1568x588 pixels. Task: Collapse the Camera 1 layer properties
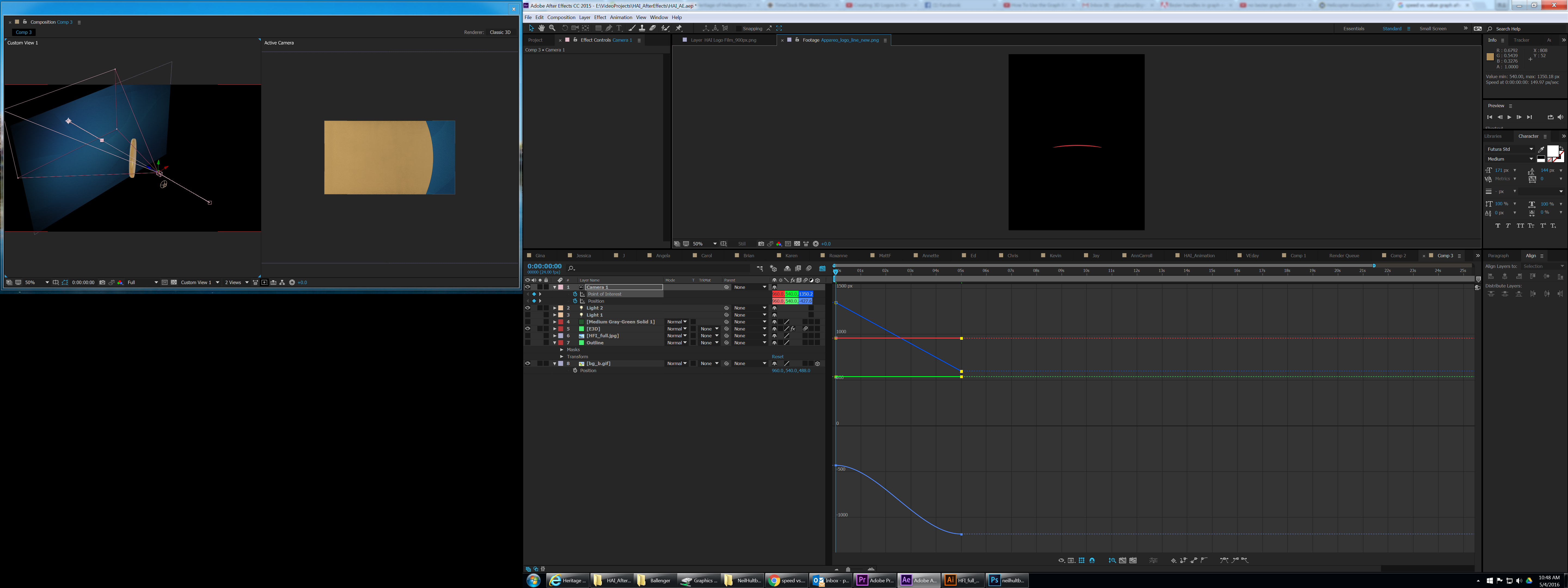[554, 287]
